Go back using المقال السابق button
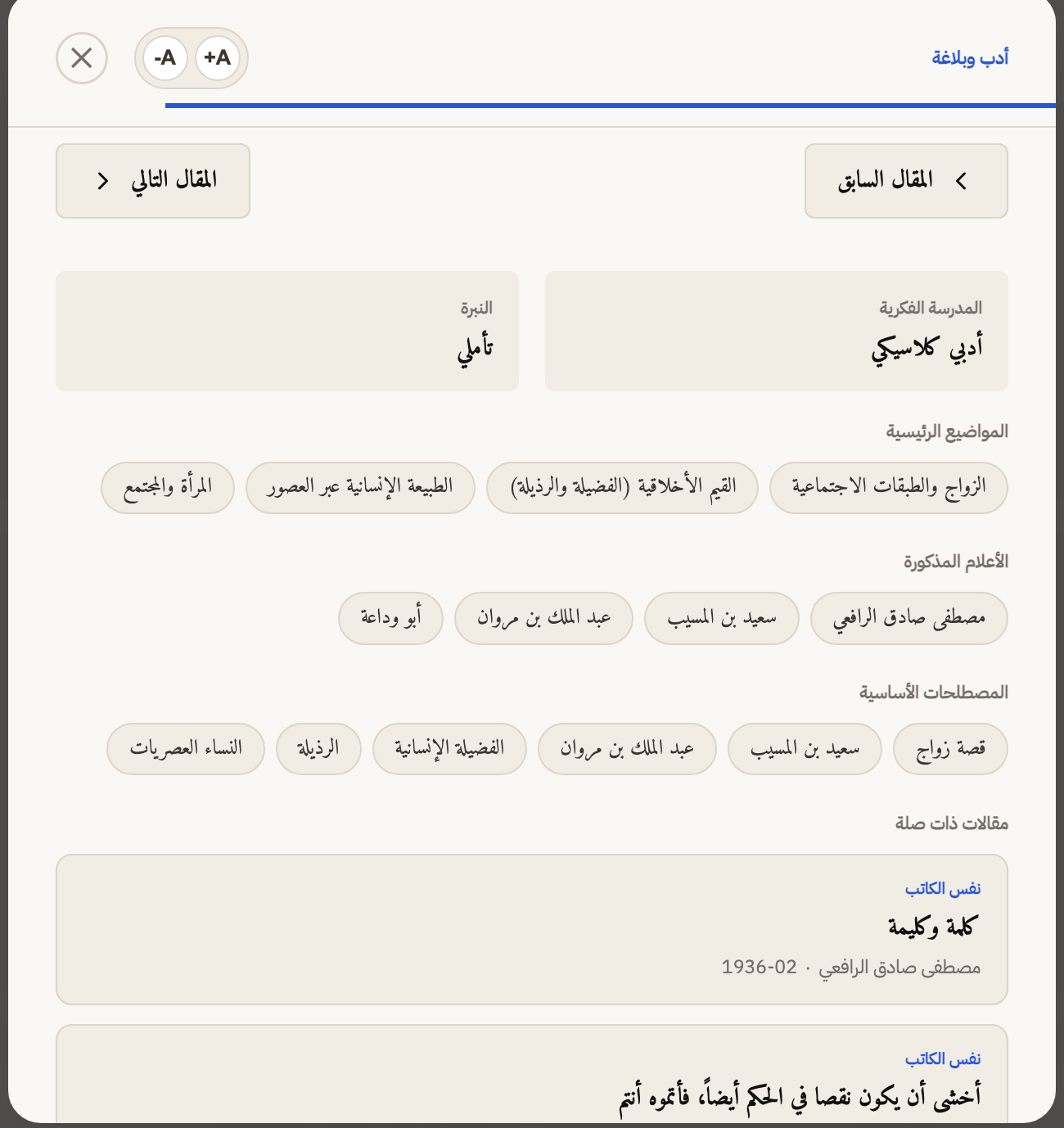Image resolution: width=1064 pixels, height=1128 pixels. click(906, 181)
